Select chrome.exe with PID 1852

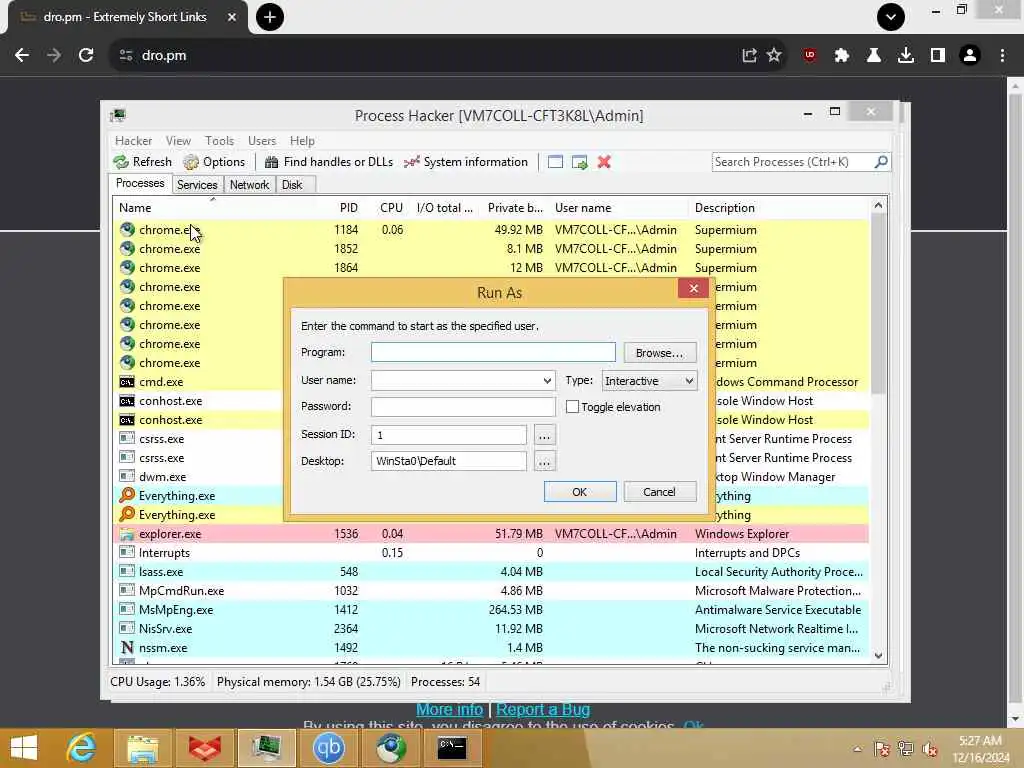491,249
